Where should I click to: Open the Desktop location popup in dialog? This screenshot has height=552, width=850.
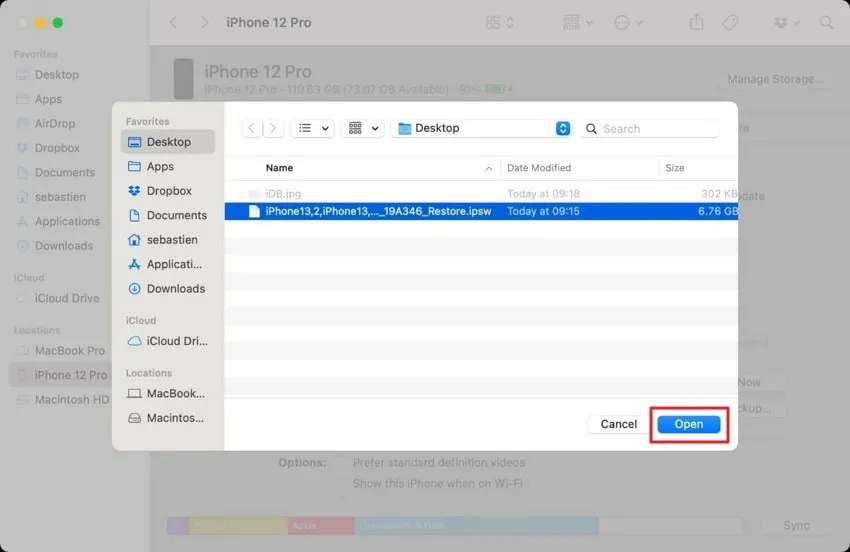click(481, 129)
